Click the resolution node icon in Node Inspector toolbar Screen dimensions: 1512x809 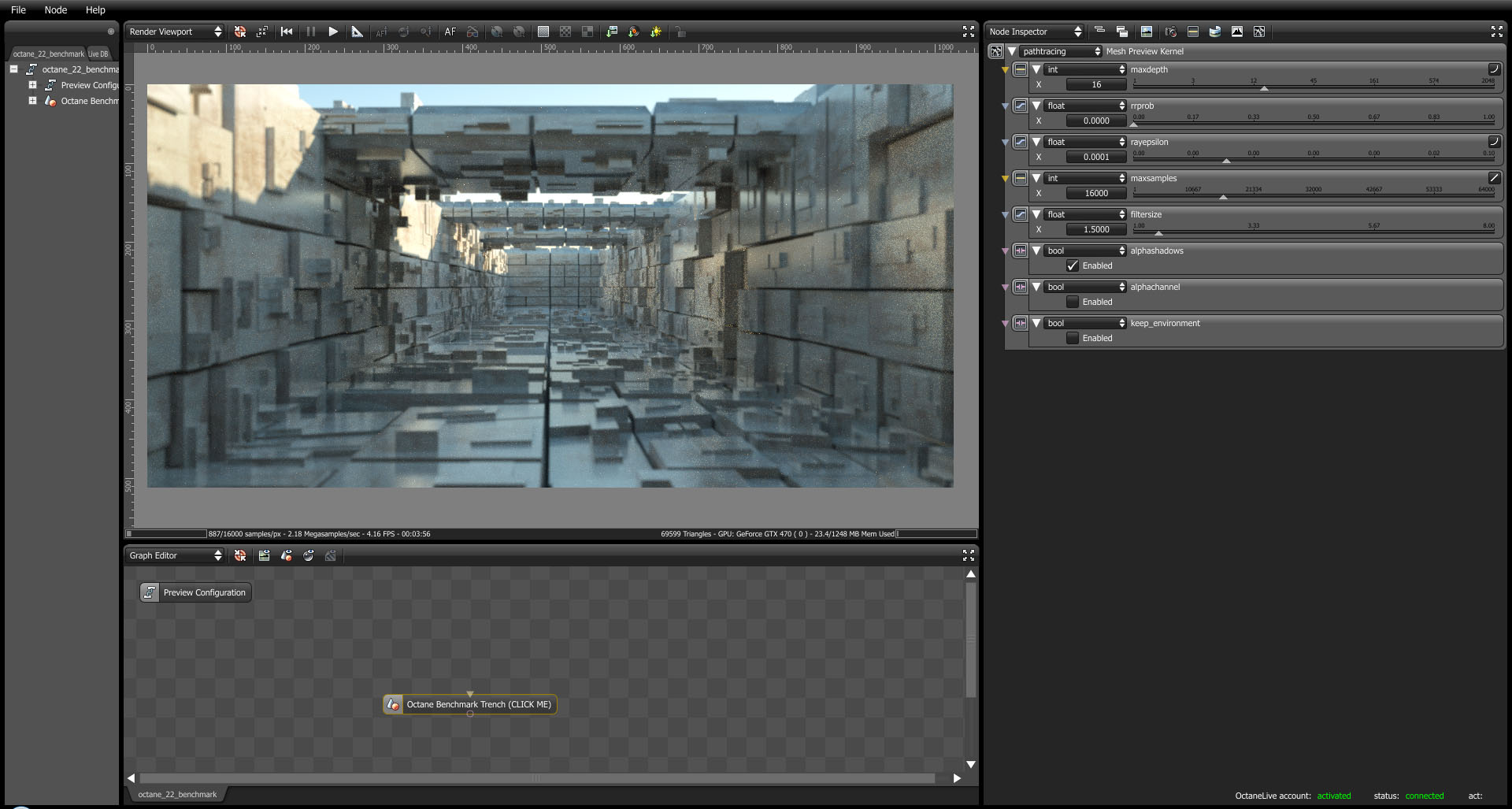click(x=1193, y=32)
